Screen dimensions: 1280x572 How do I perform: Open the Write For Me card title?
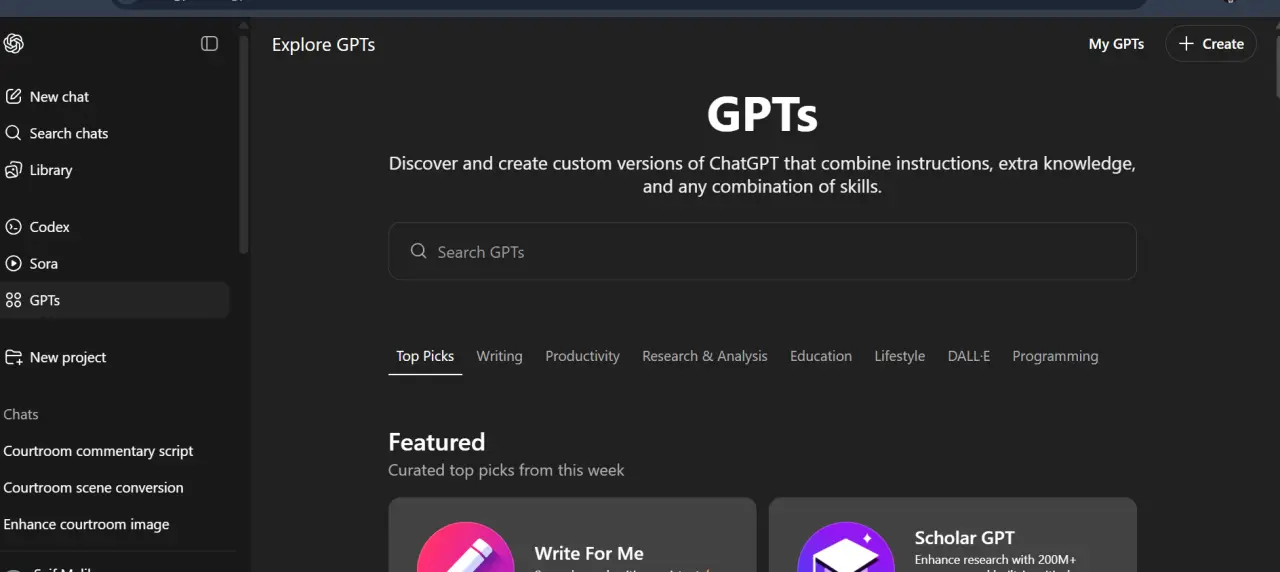[589, 553]
